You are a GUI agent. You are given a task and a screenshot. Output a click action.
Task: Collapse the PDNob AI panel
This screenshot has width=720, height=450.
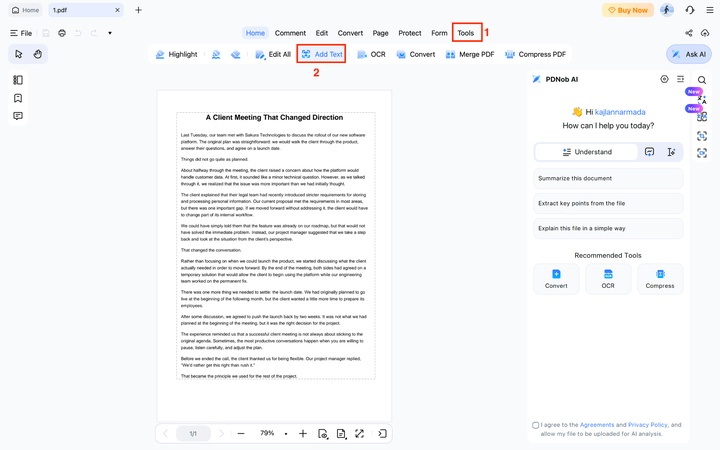pyautogui.click(x=681, y=79)
